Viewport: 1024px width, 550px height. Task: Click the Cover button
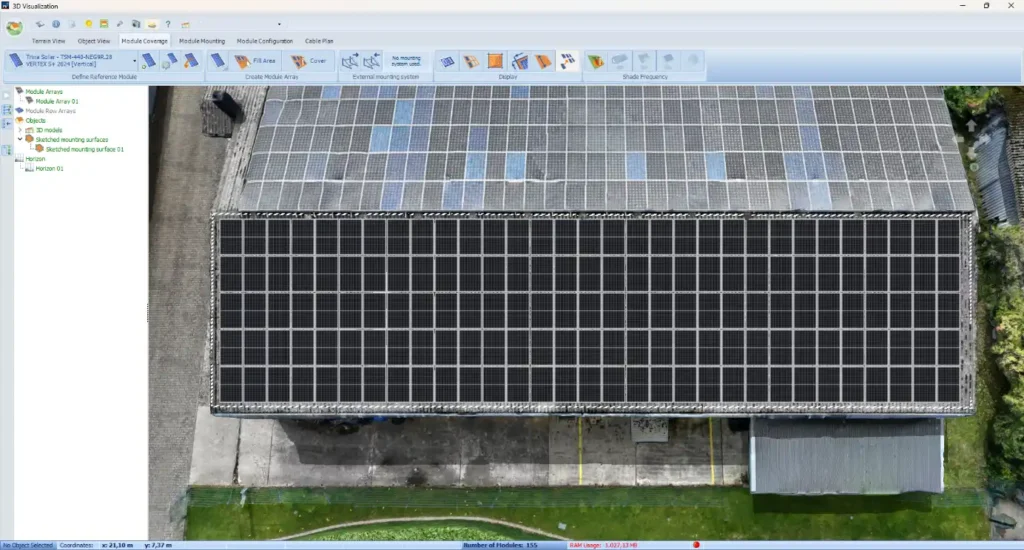[308, 61]
